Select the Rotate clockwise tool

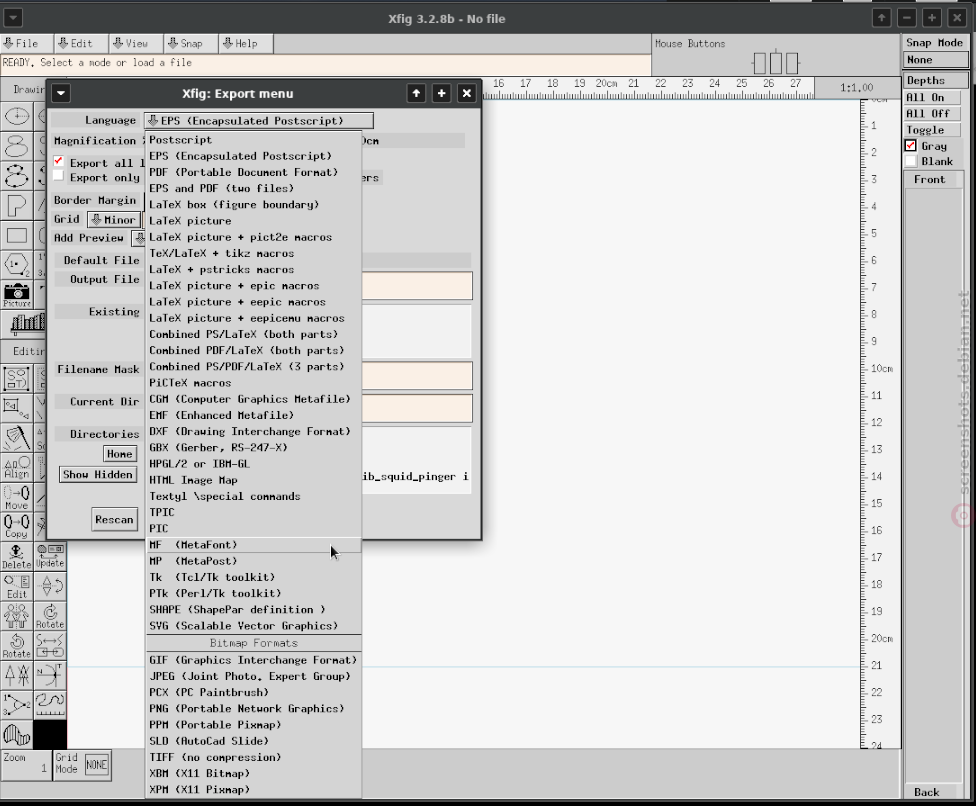tap(50, 616)
